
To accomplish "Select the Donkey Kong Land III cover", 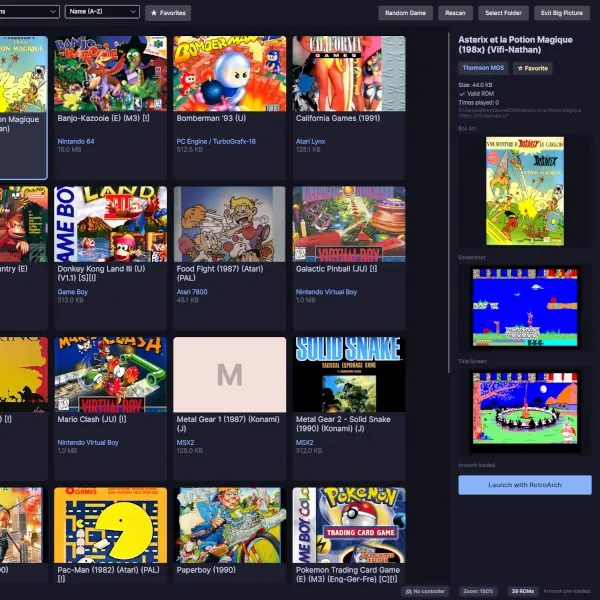I will [x=111, y=224].
